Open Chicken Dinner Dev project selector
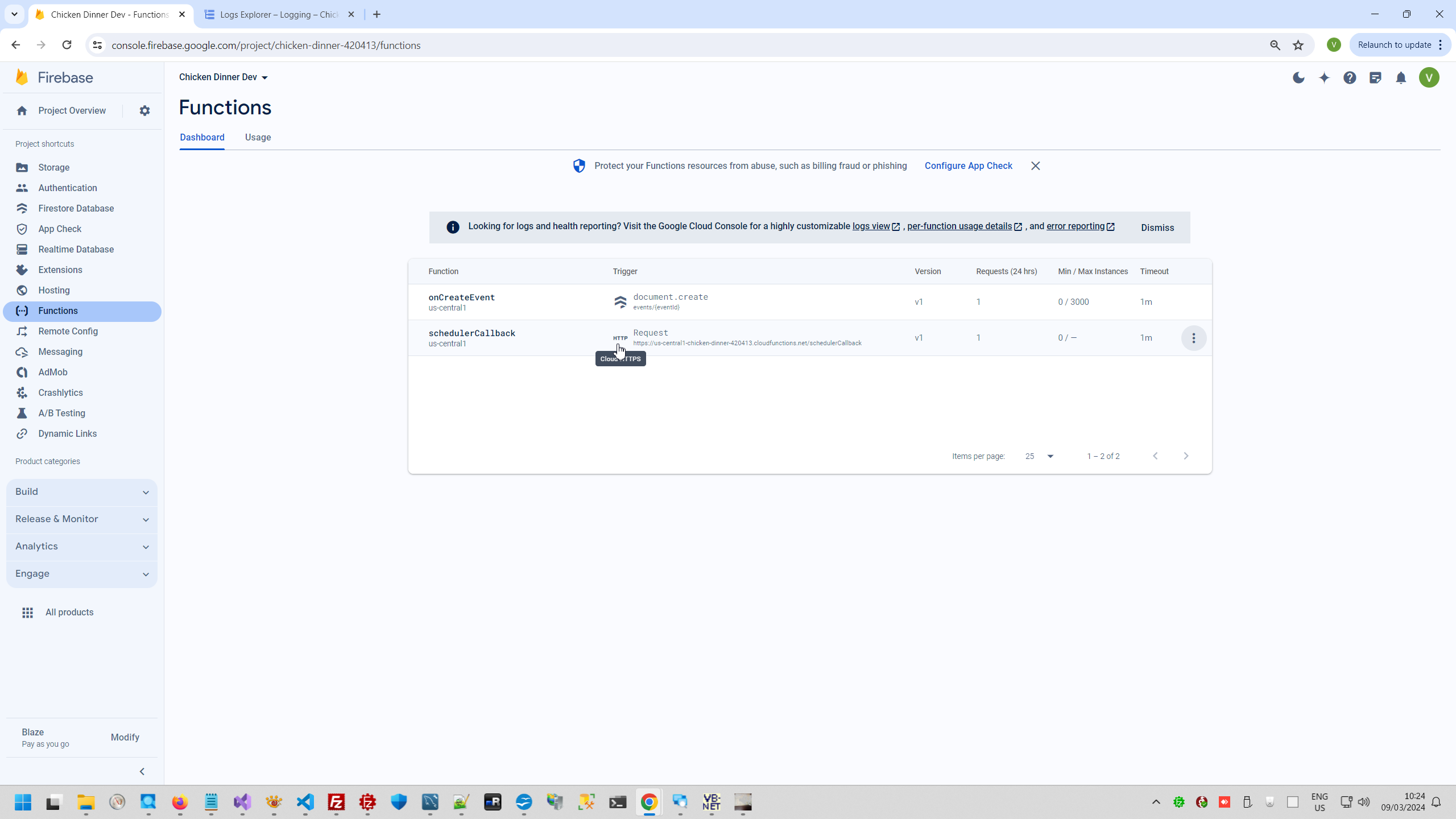The image size is (1456, 819). pos(223,77)
